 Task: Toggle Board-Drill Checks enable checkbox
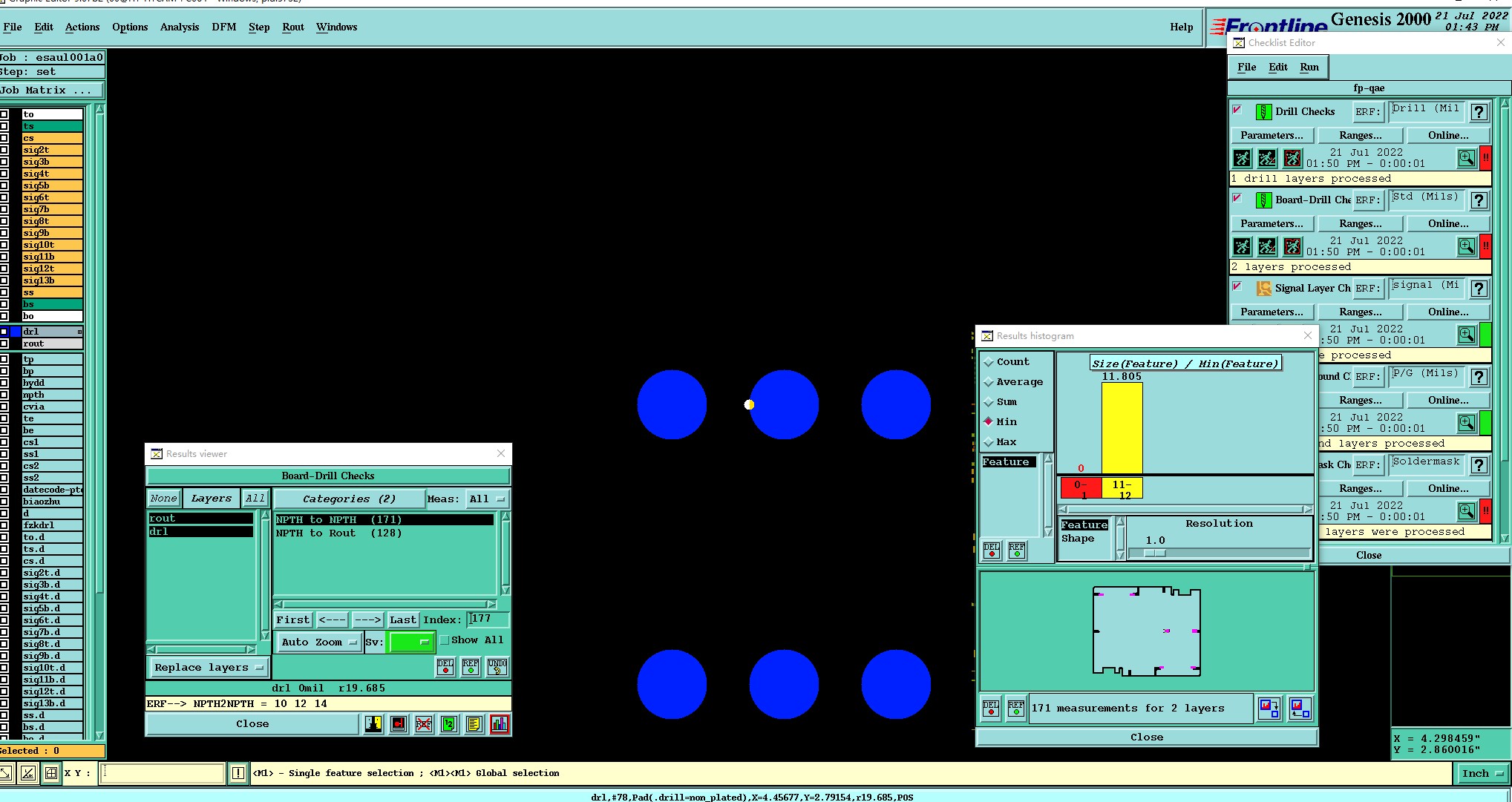click(1237, 198)
